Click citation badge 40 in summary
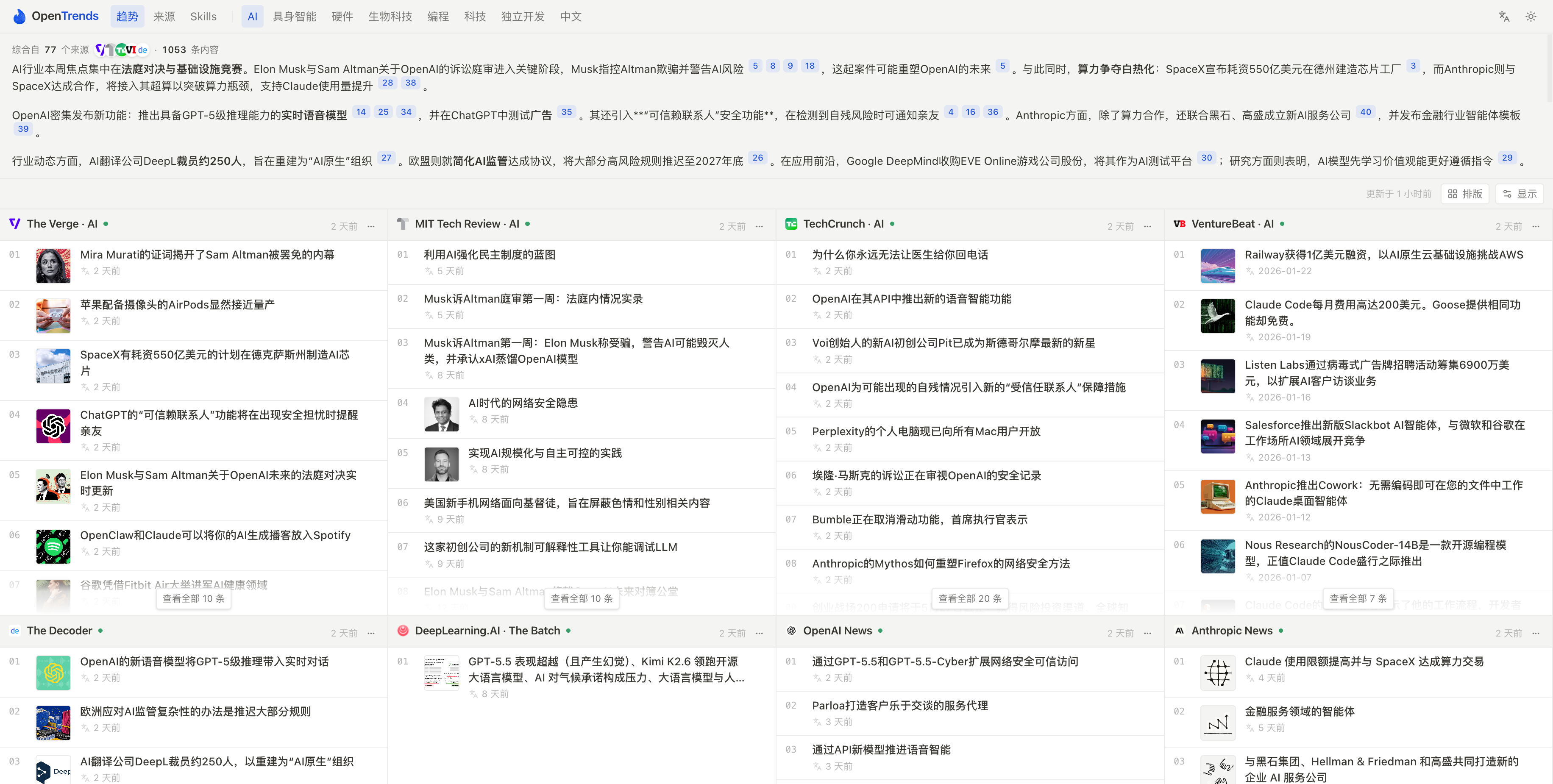This screenshot has height=784, width=1553. click(1366, 111)
